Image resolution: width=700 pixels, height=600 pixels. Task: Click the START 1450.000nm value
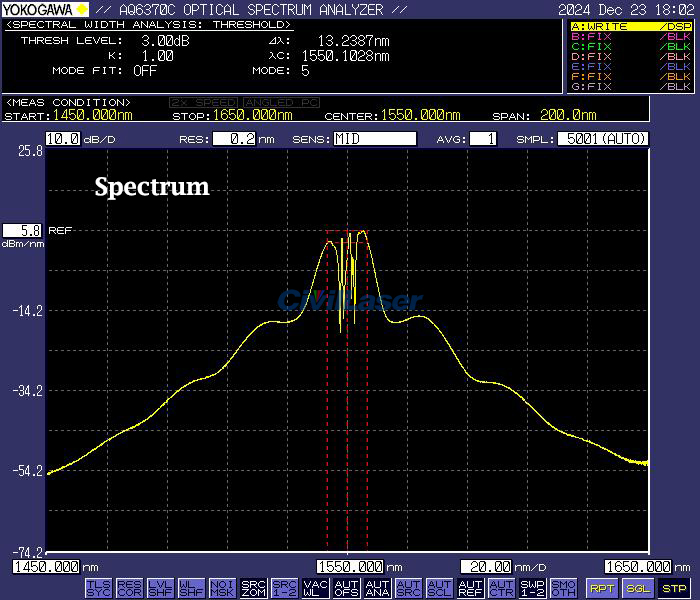(x=92, y=115)
